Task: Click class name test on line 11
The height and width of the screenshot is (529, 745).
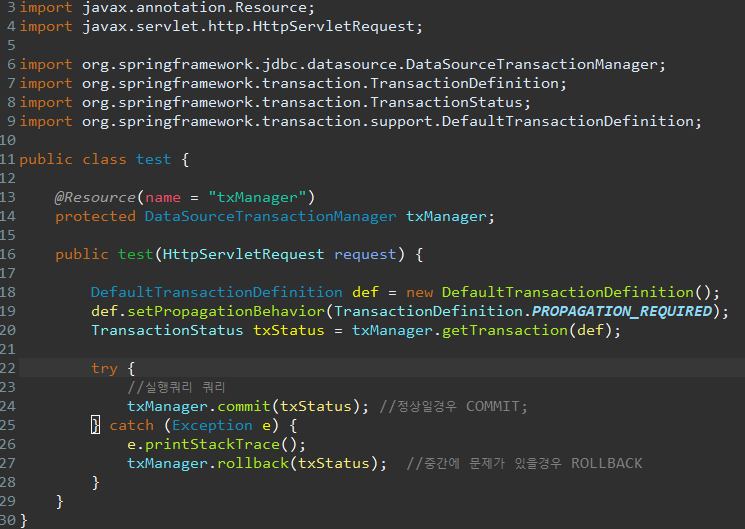Action: point(153,159)
